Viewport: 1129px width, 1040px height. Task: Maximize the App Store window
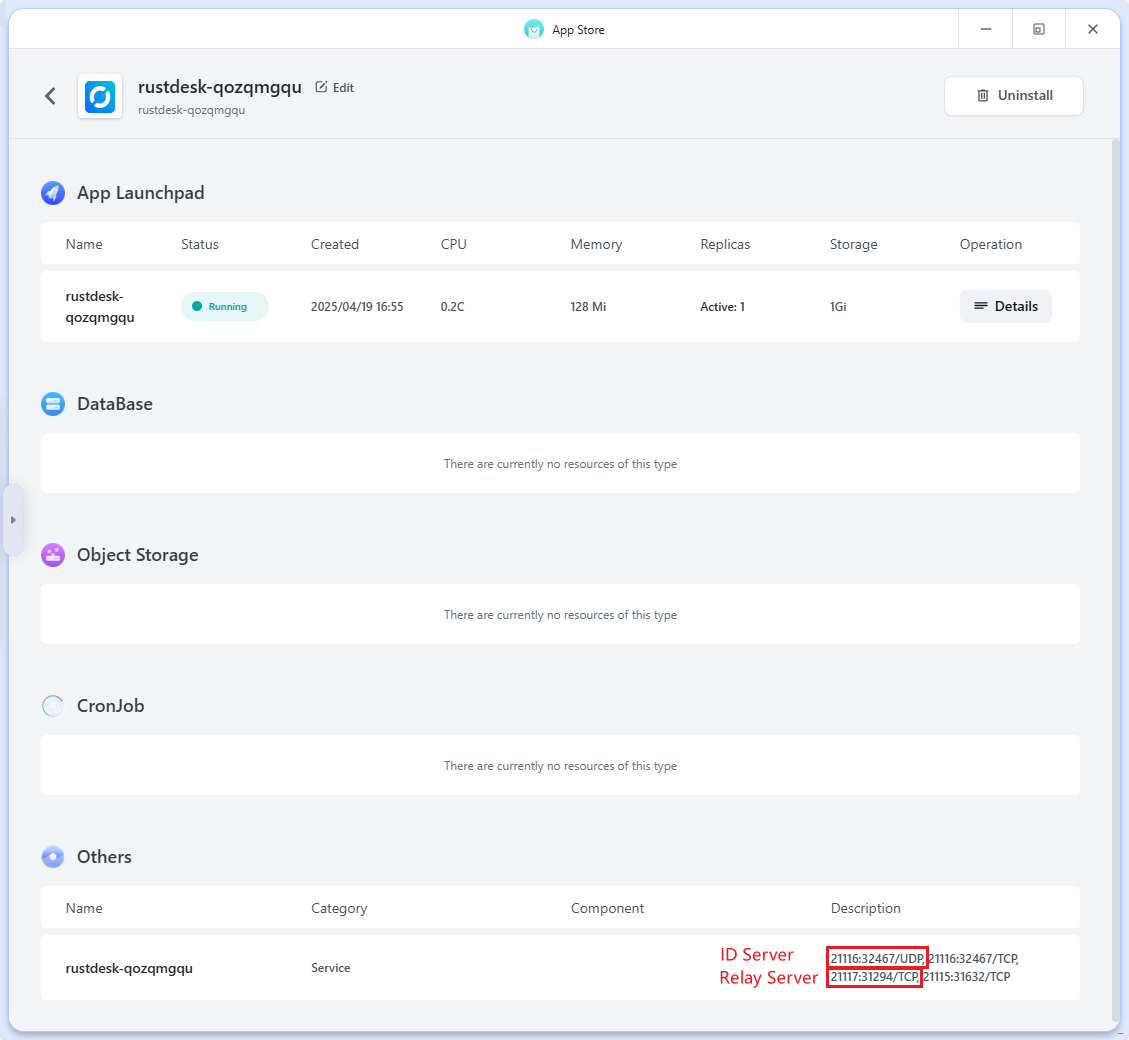tap(1039, 29)
